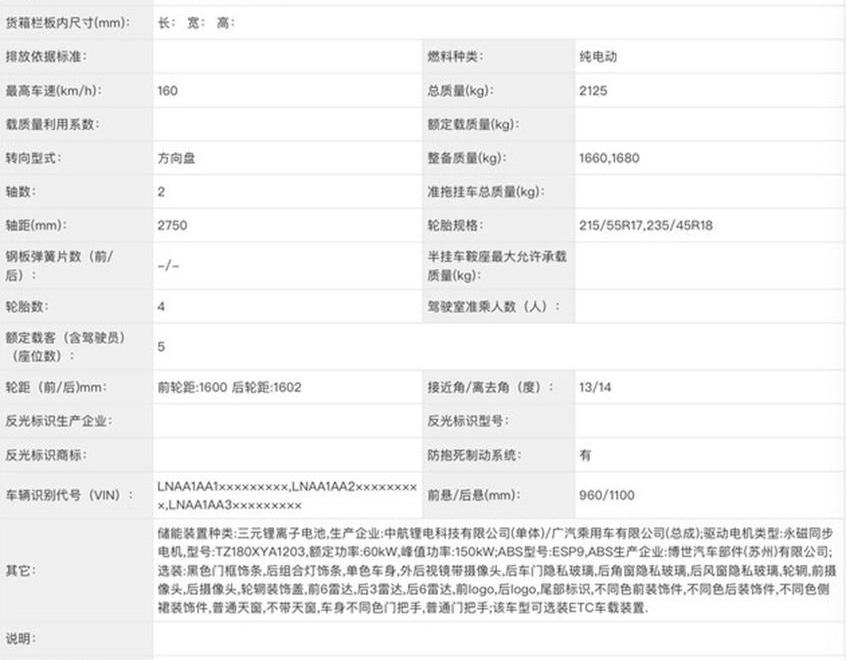Click the 说明 row label
846x660 pixels.
tap(20, 638)
